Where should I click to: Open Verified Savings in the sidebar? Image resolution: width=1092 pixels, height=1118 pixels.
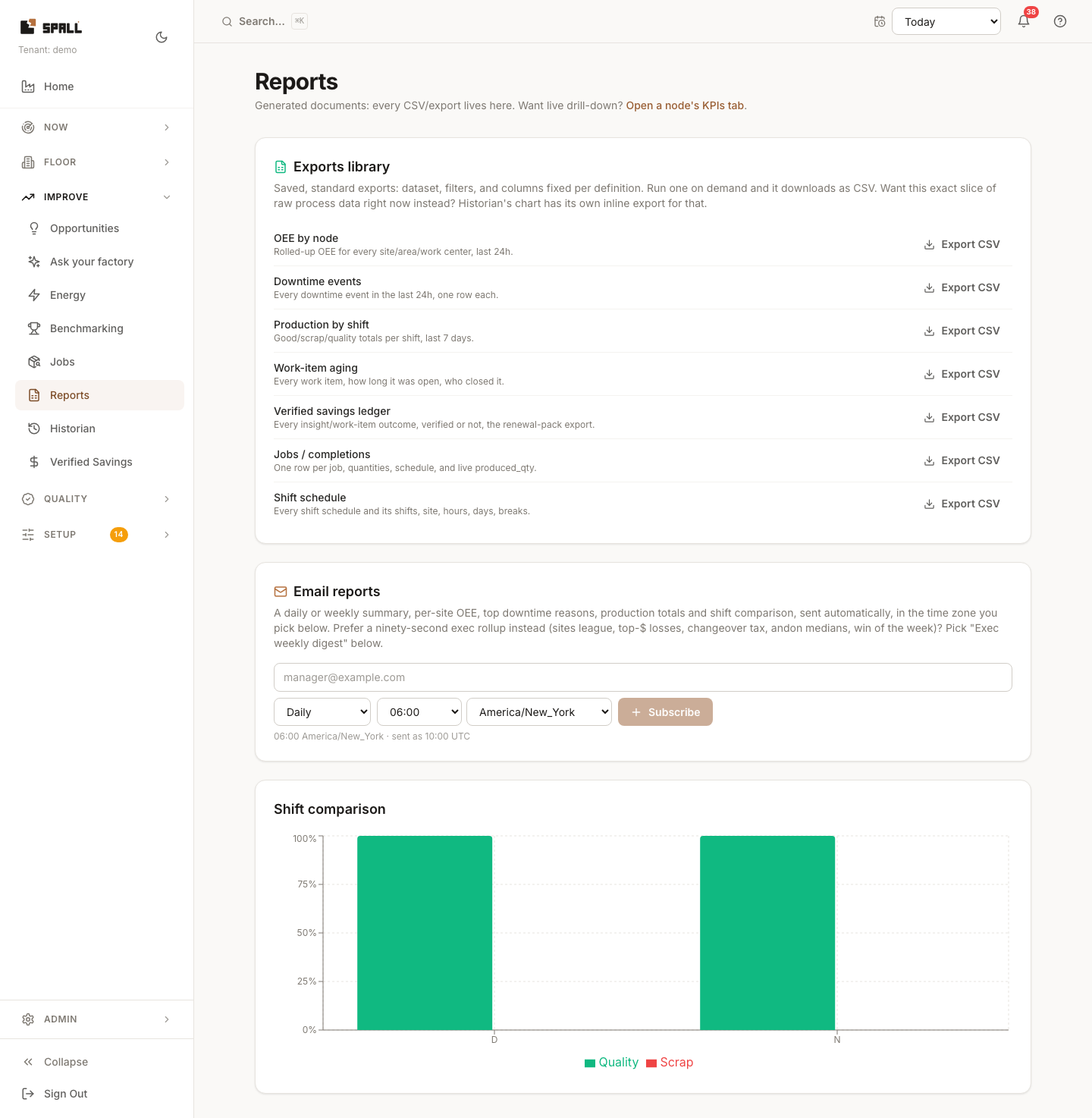99,462
